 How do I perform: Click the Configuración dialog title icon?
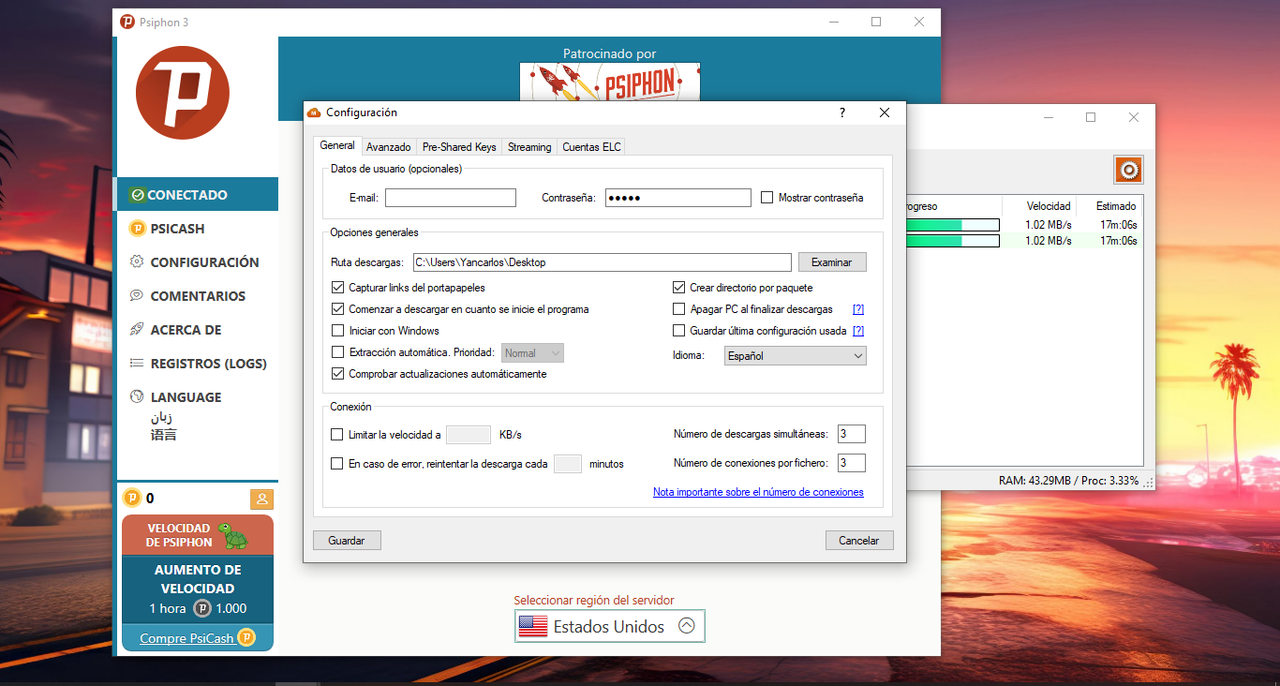click(314, 113)
